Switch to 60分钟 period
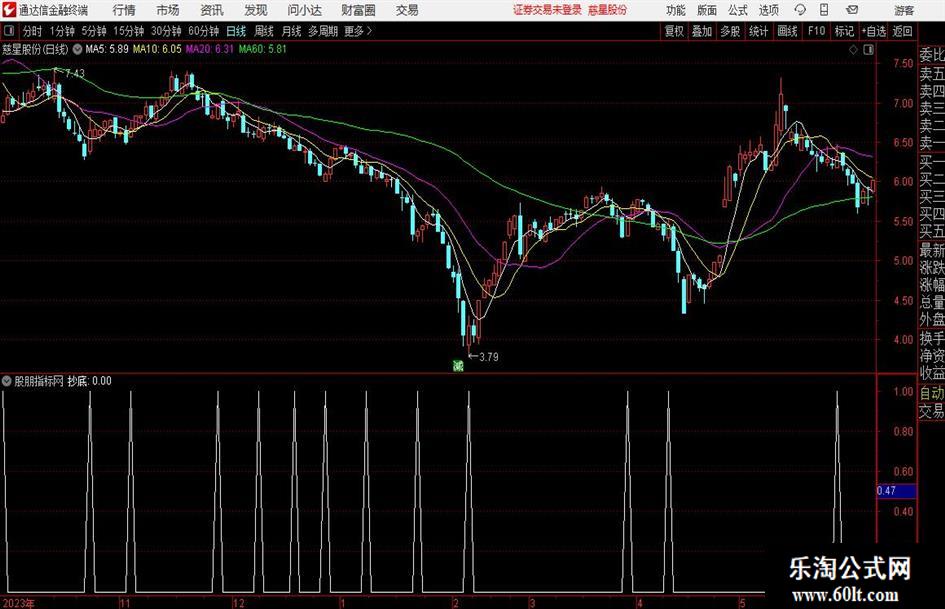Image resolution: width=945 pixels, height=609 pixels. (x=203, y=31)
